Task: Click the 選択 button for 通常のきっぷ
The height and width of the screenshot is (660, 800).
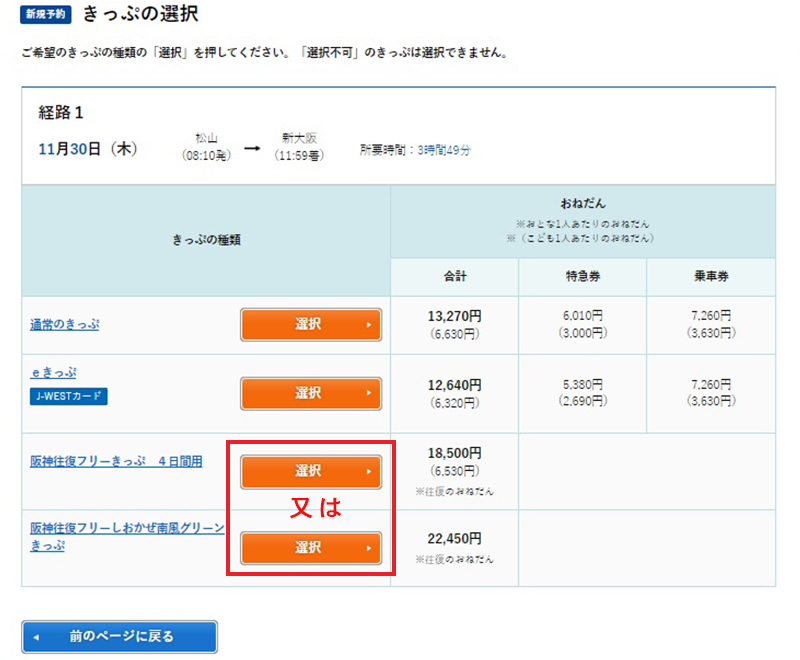Action: click(310, 325)
